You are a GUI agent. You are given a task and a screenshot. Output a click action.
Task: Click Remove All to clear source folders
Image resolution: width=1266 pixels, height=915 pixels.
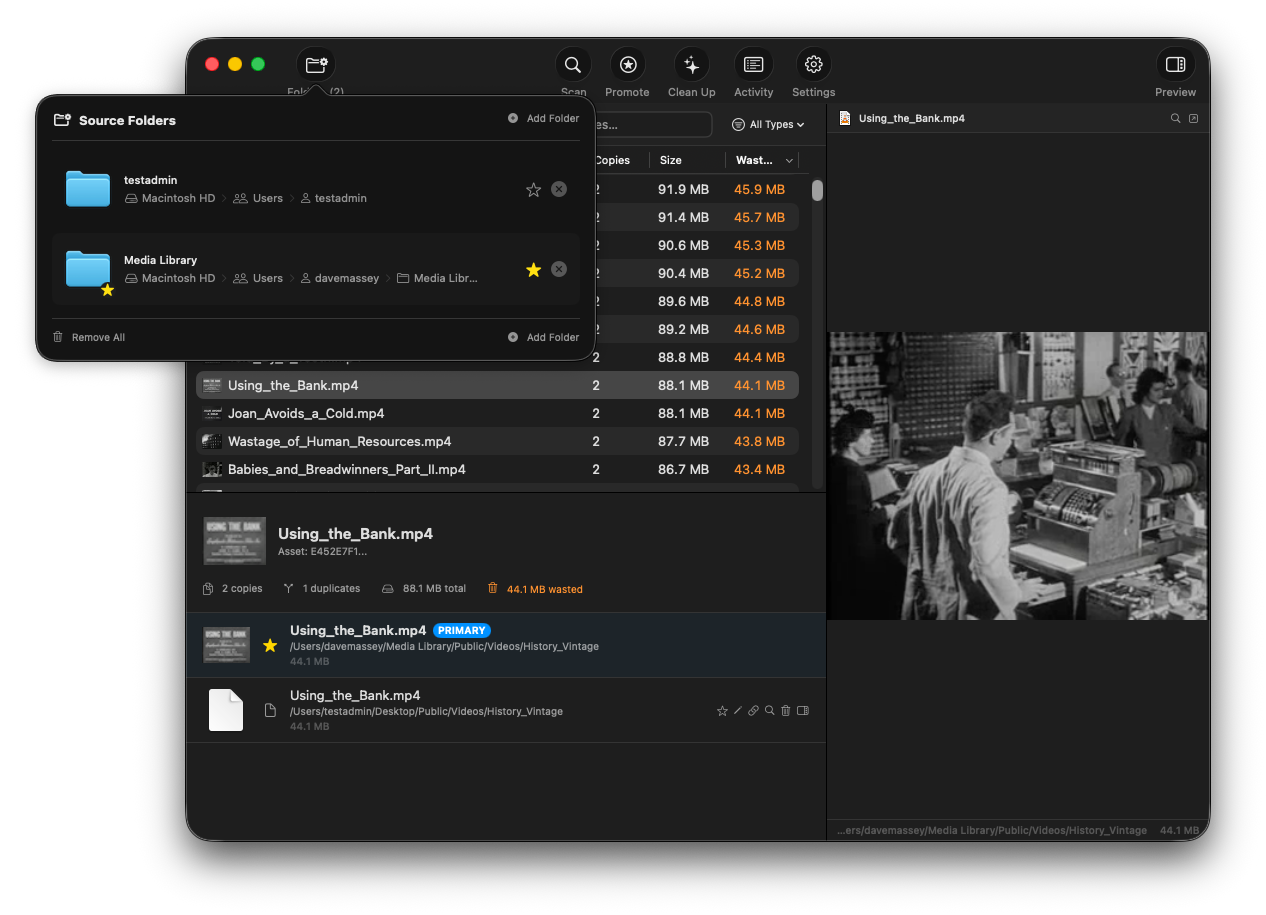tap(88, 337)
